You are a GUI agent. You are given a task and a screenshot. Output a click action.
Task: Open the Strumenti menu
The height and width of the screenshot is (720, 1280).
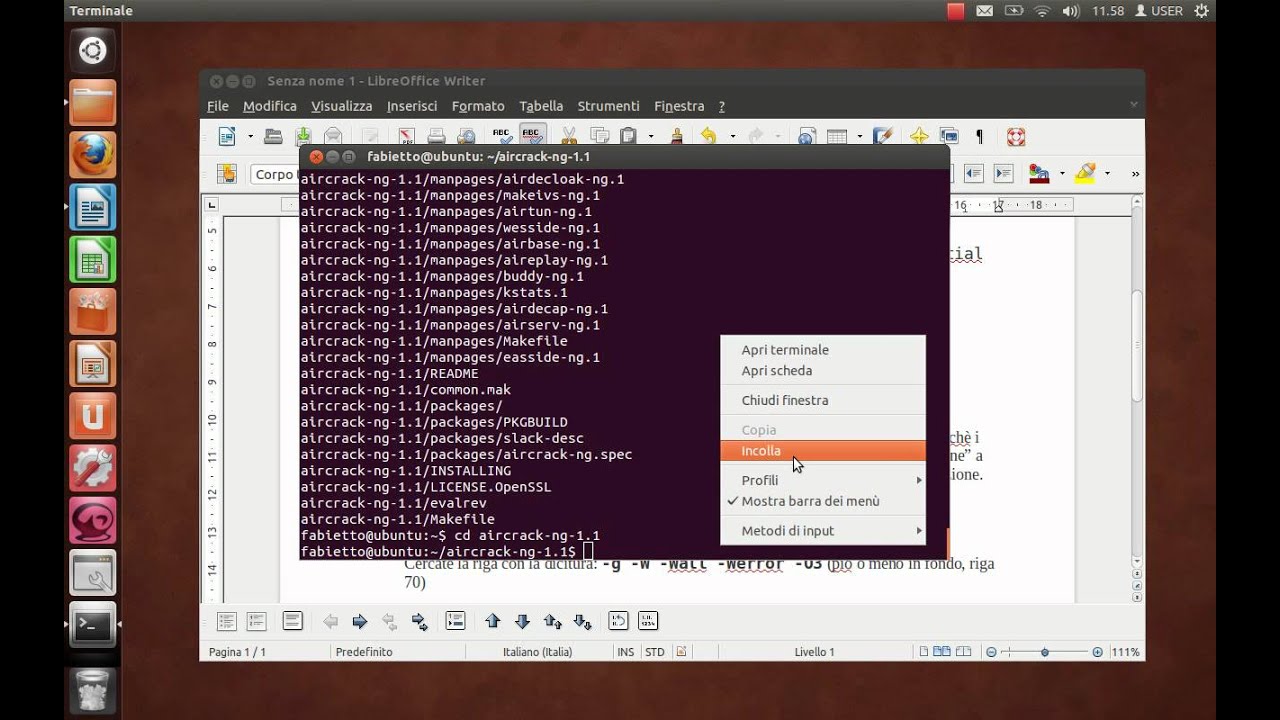(x=608, y=106)
